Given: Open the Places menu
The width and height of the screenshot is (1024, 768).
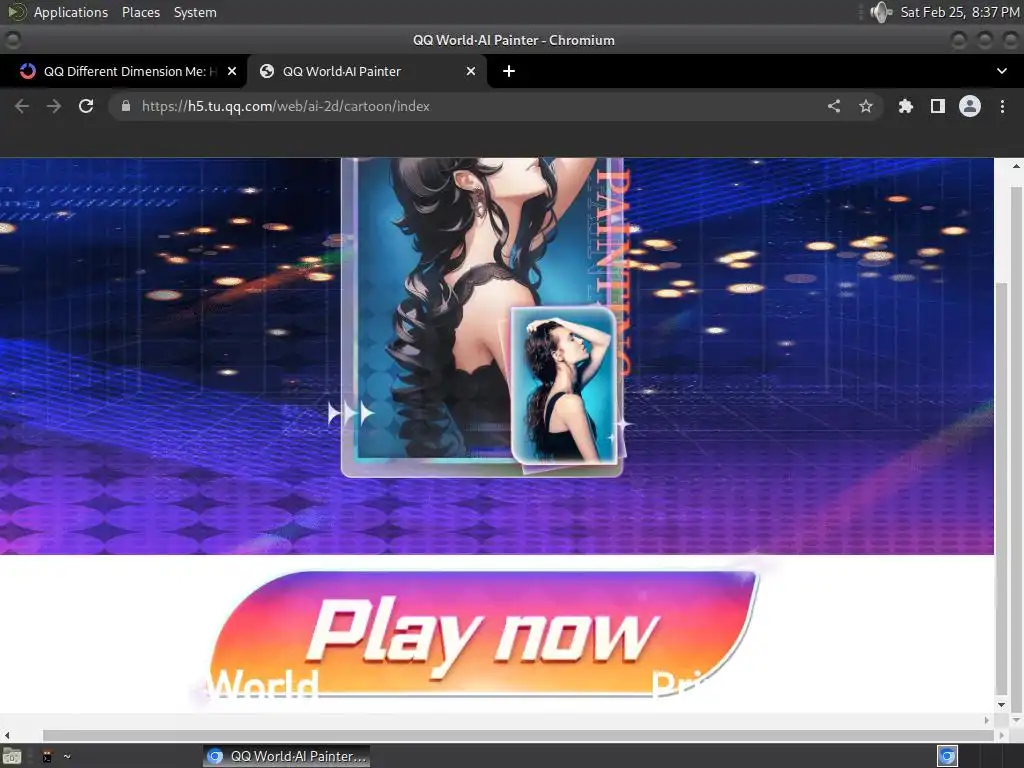Looking at the screenshot, I should click(x=140, y=12).
